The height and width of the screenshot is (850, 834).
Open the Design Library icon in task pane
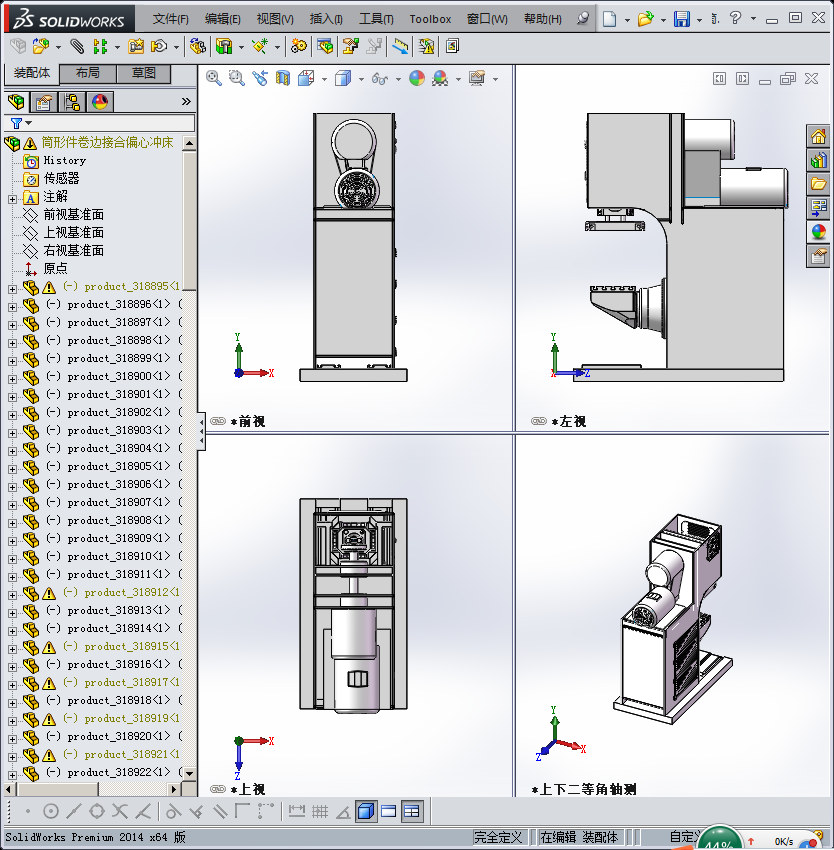[818, 160]
